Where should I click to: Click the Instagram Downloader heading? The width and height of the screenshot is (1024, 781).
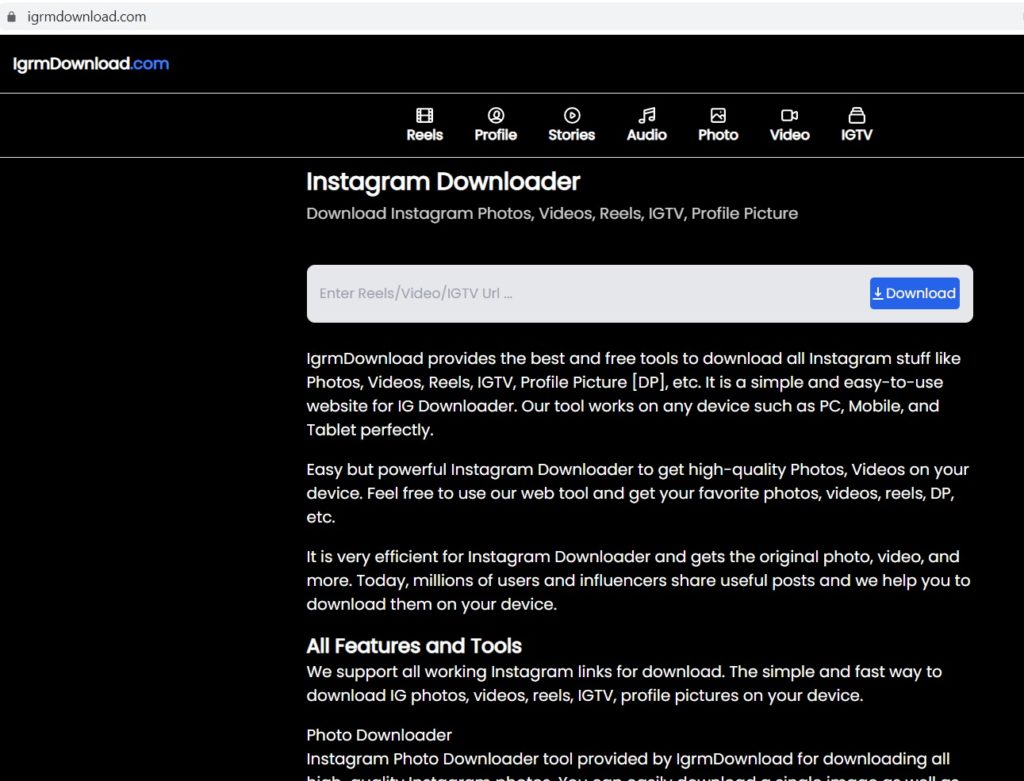click(443, 182)
